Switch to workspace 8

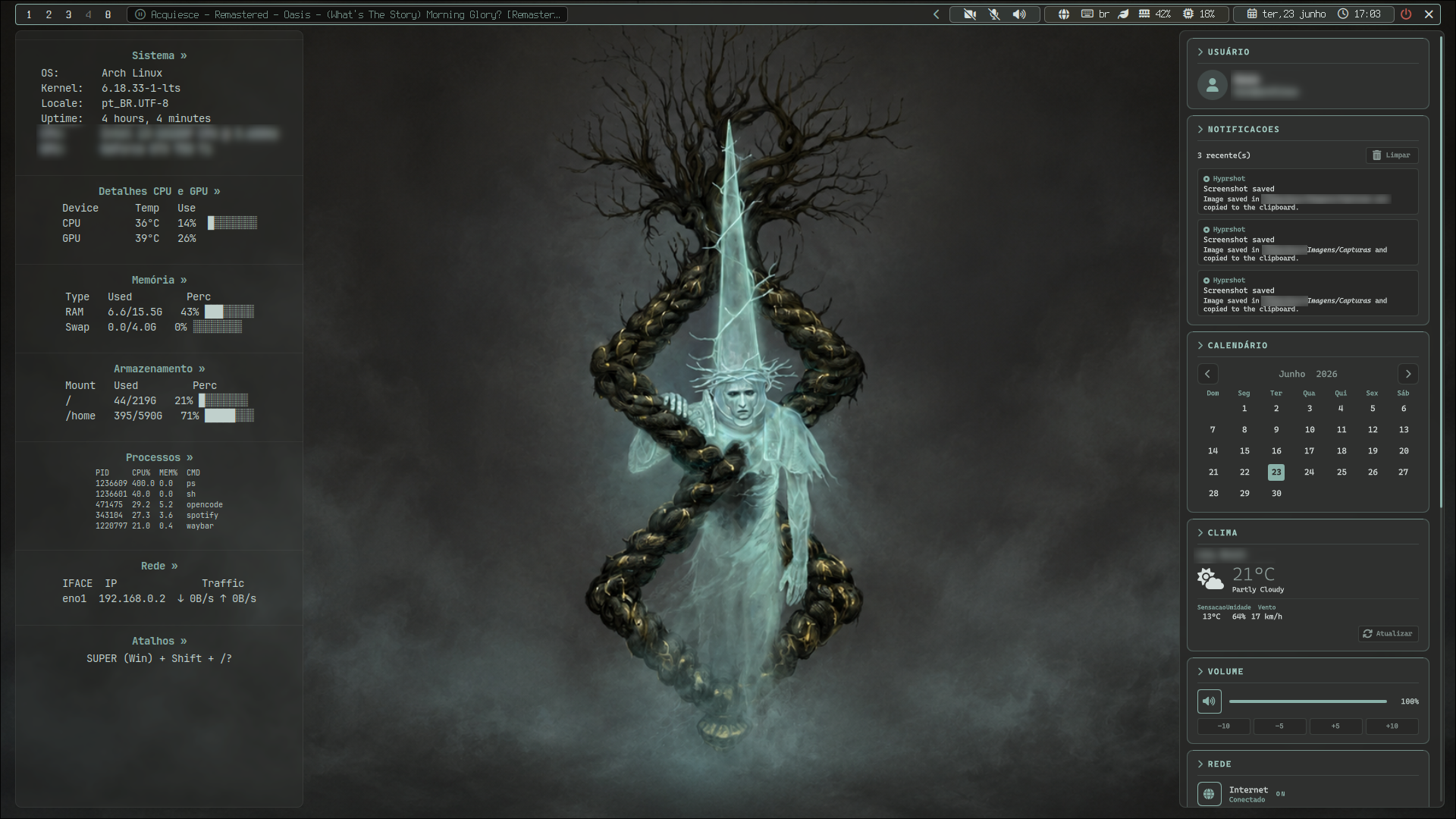click(108, 14)
